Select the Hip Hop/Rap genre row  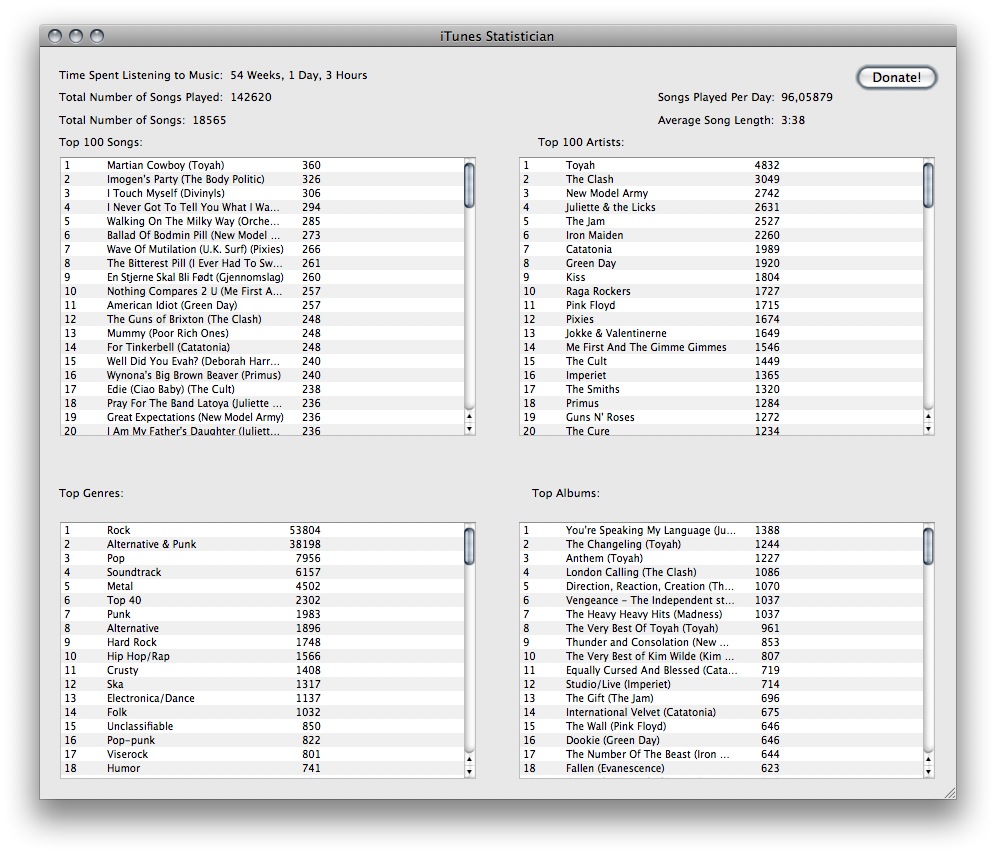[x=262, y=656]
